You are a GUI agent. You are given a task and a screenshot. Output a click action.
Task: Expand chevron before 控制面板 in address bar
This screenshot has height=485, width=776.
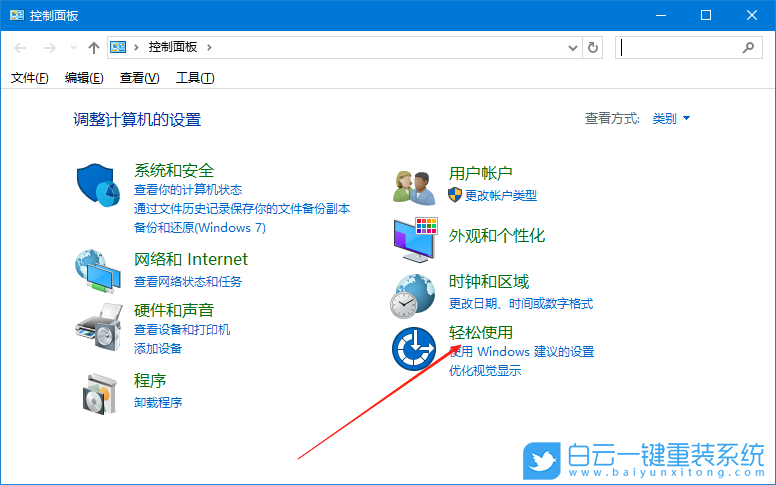coord(136,48)
